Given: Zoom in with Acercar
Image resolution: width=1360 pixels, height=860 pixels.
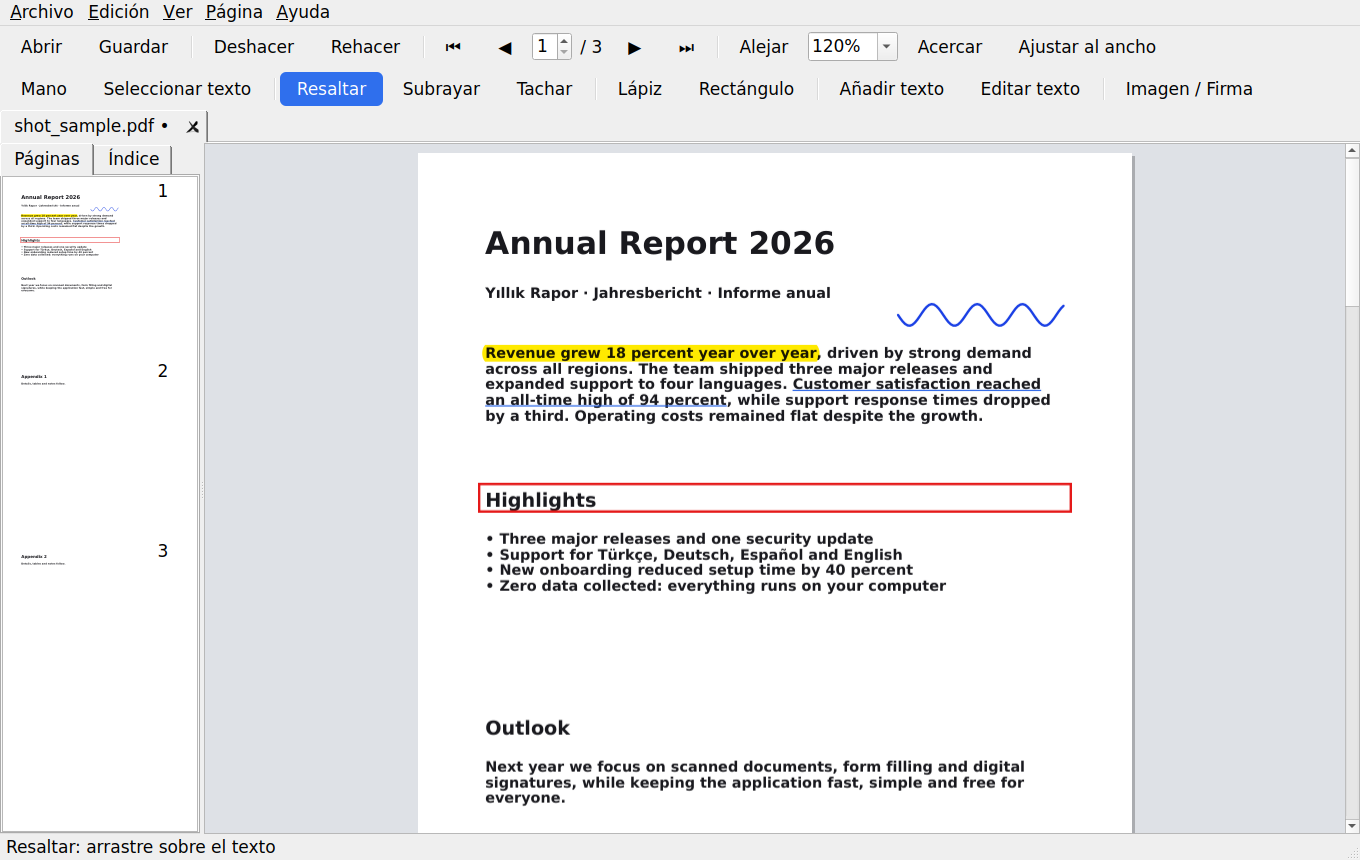Looking at the screenshot, I should click(x=950, y=47).
